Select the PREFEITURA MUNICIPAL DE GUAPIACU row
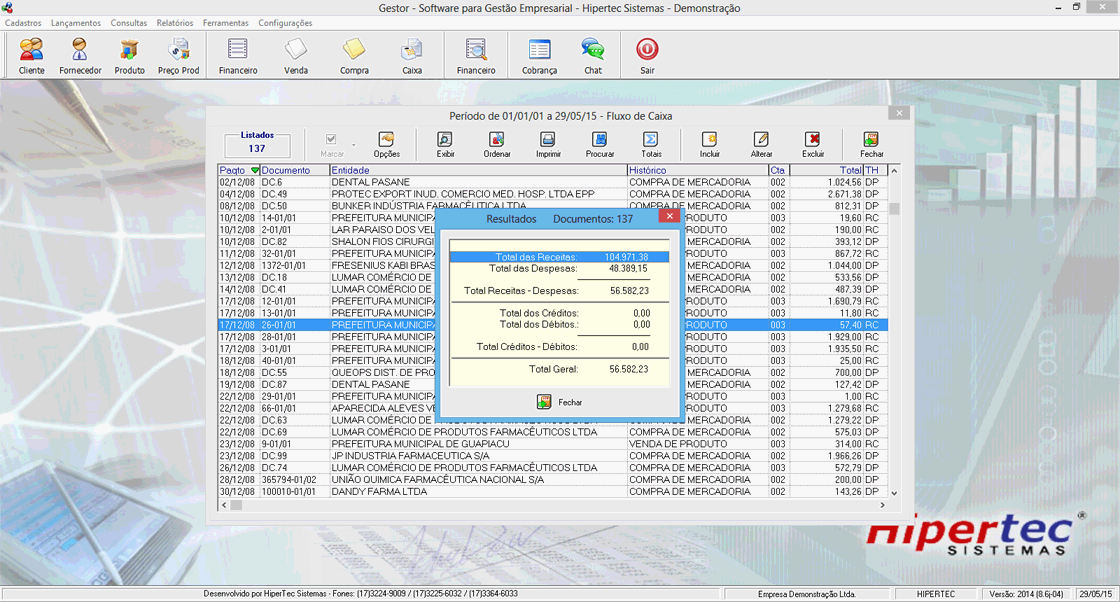 (552, 444)
